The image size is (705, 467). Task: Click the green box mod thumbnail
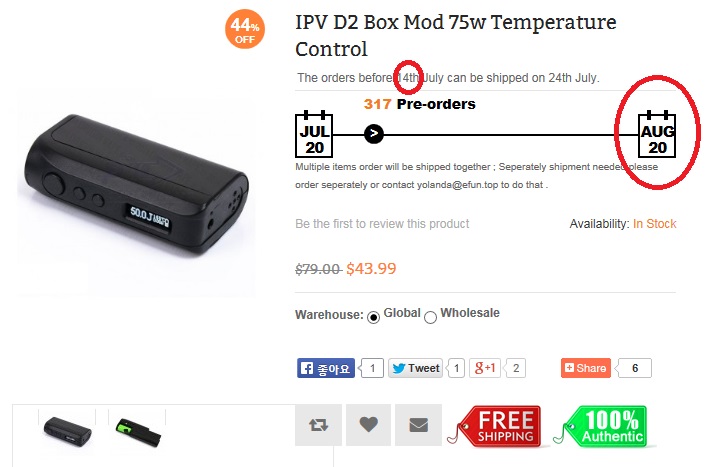(138, 432)
